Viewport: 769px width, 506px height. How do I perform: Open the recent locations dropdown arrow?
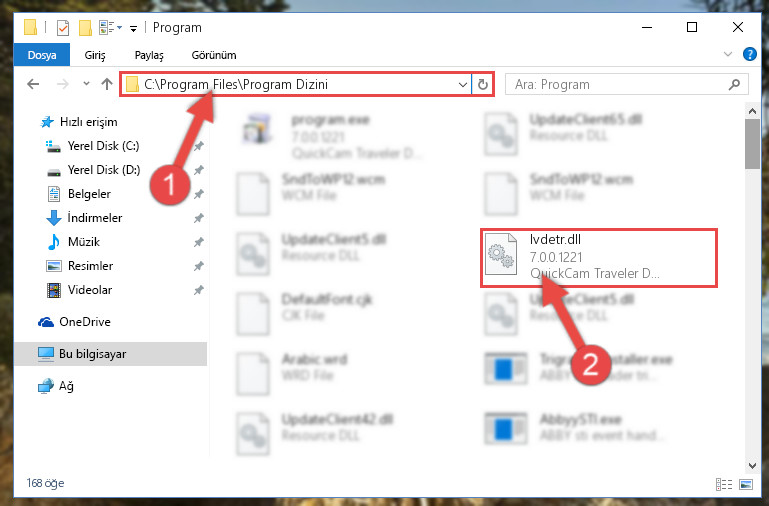pyautogui.click(x=86, y=84)
